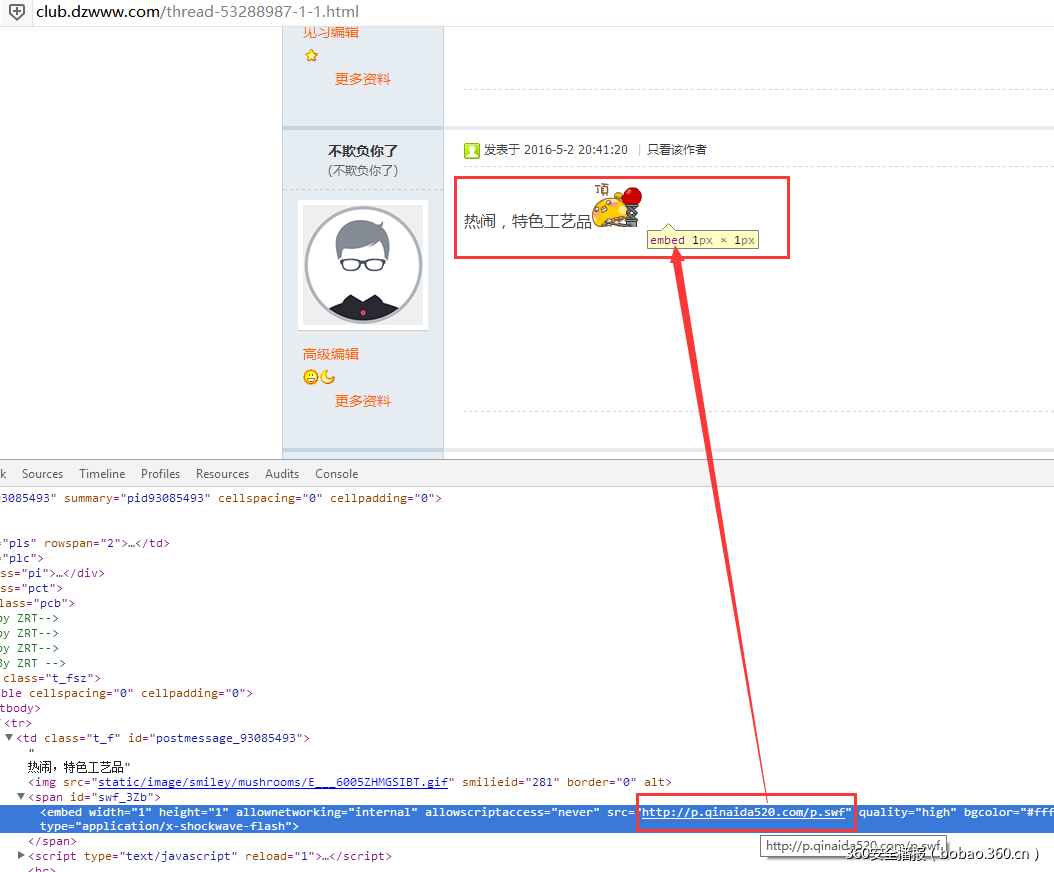This screenshot has width=1054, height=872.
Task: Click the yellow moon emoticon next to the smiley
Action: (327, 377)
